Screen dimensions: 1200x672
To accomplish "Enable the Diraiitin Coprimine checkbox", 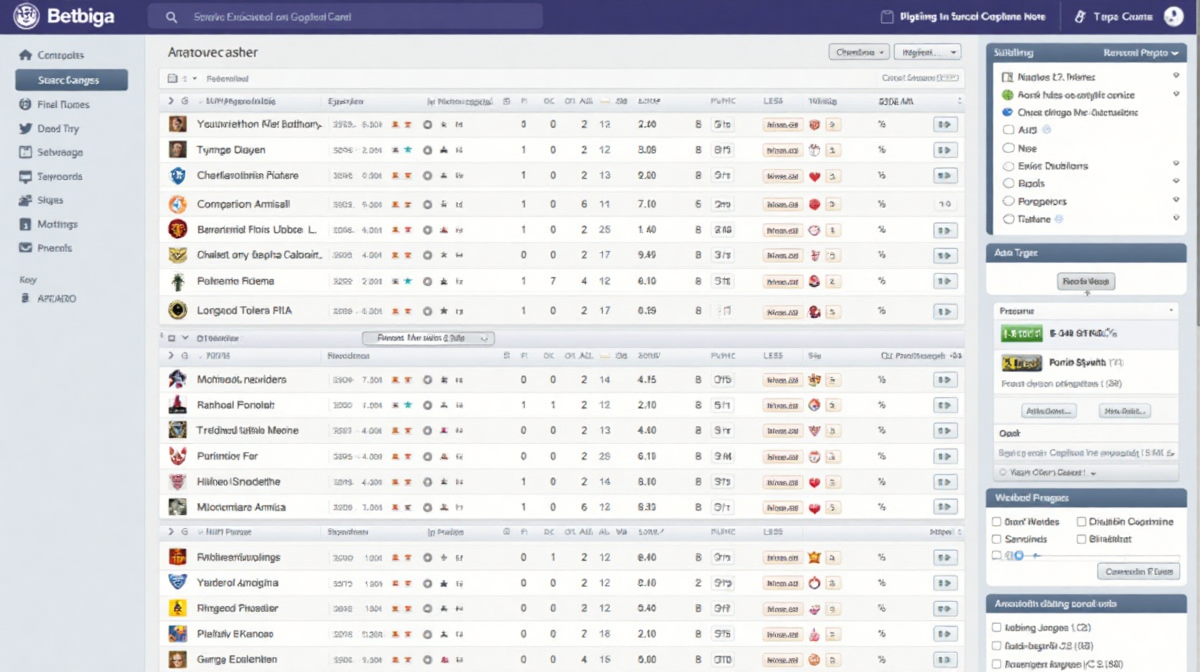I will tap(1081, 522).
